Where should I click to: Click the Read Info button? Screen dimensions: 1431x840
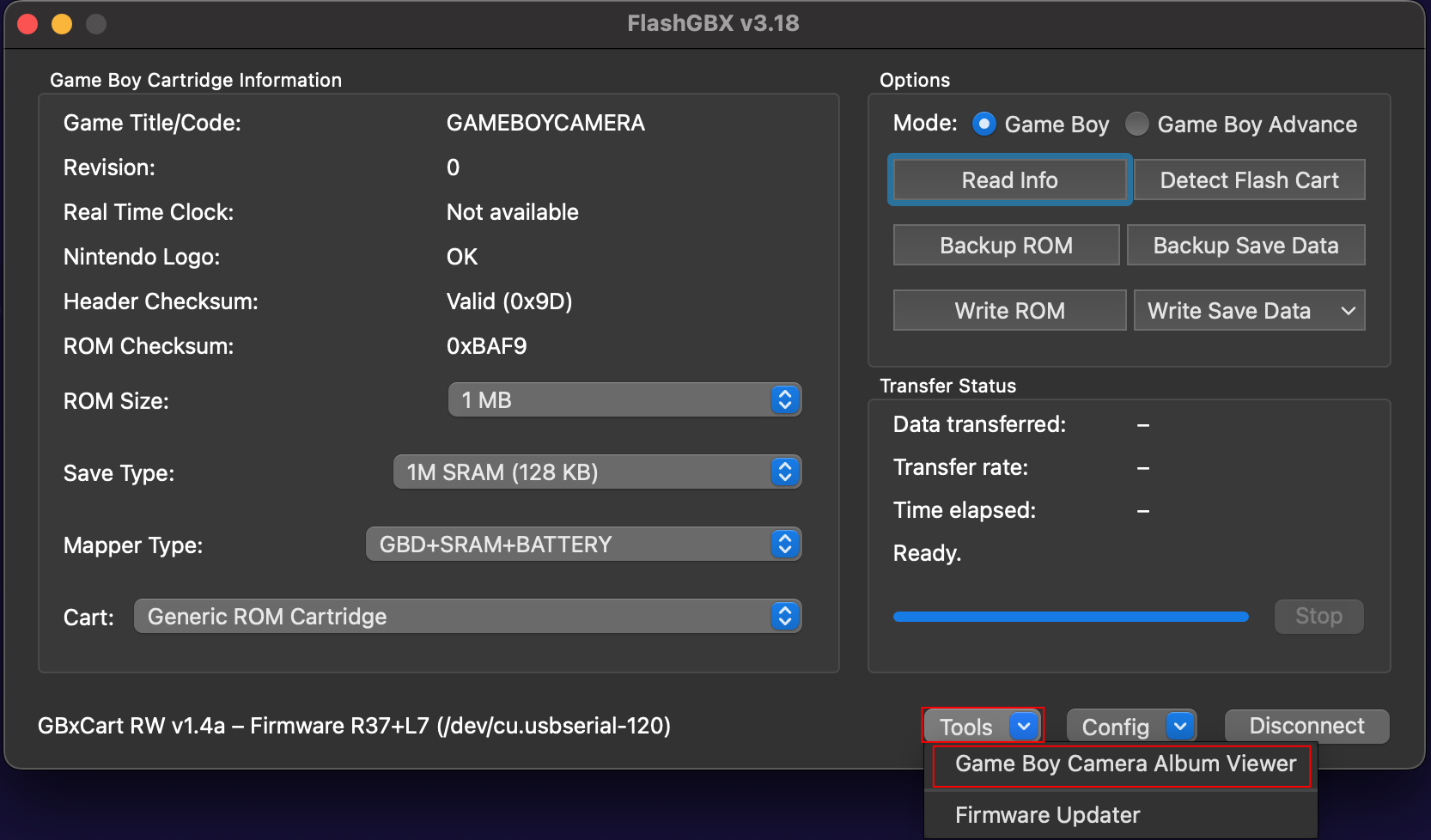[x=1009, y=180]
